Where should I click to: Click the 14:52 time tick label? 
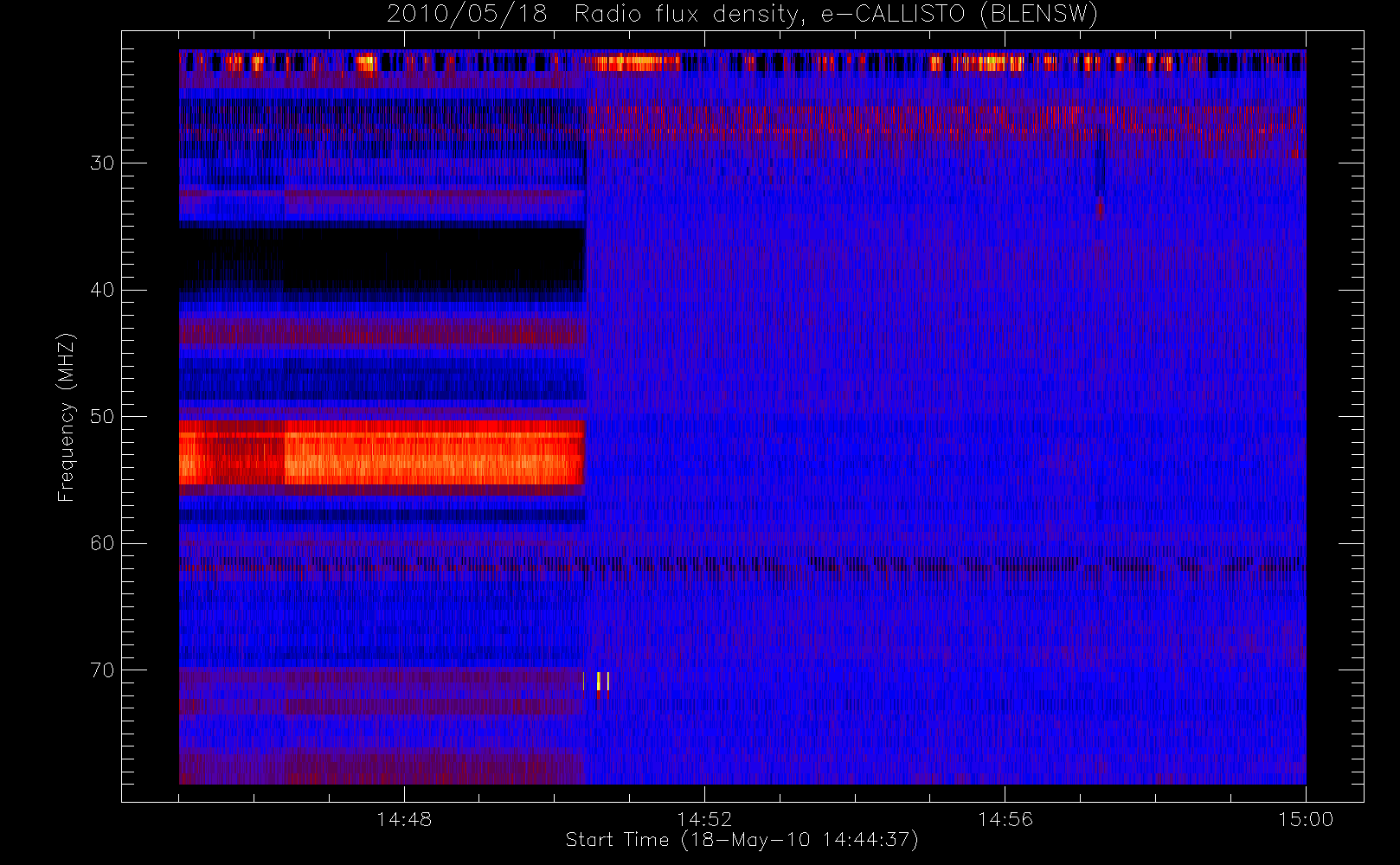coord(704,819)
